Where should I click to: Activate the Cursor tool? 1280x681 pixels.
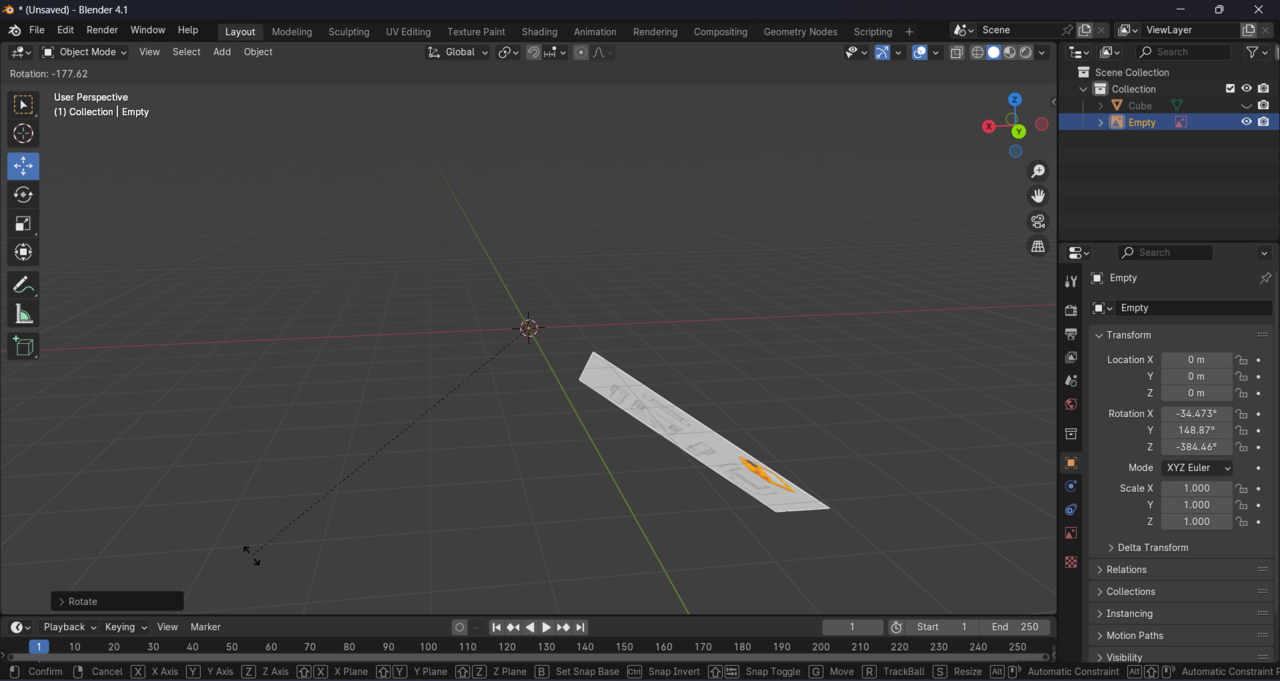point(23,134)
